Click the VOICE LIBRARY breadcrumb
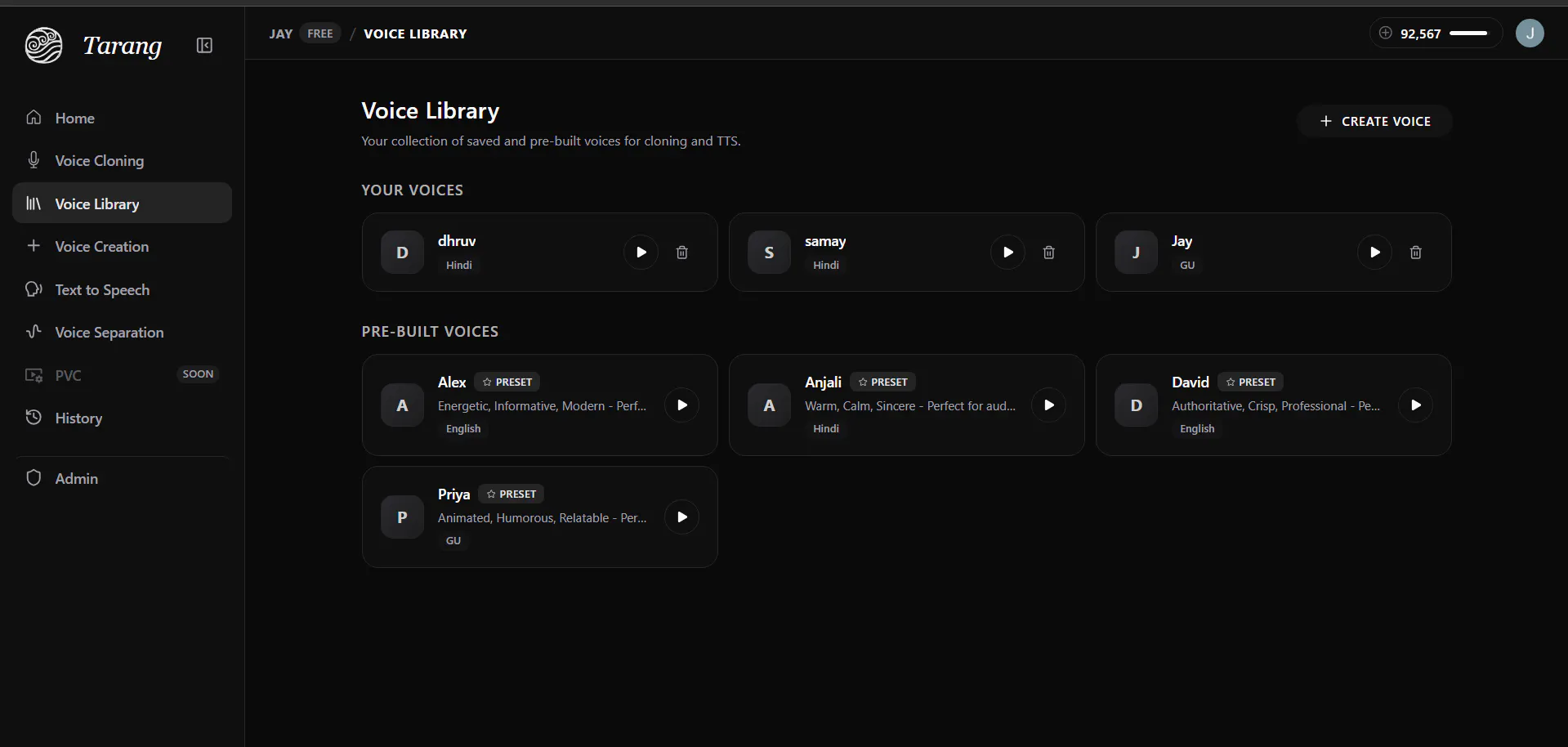Image resolution: width=1568 pixels, height=747 pixels. coord(415,34)
